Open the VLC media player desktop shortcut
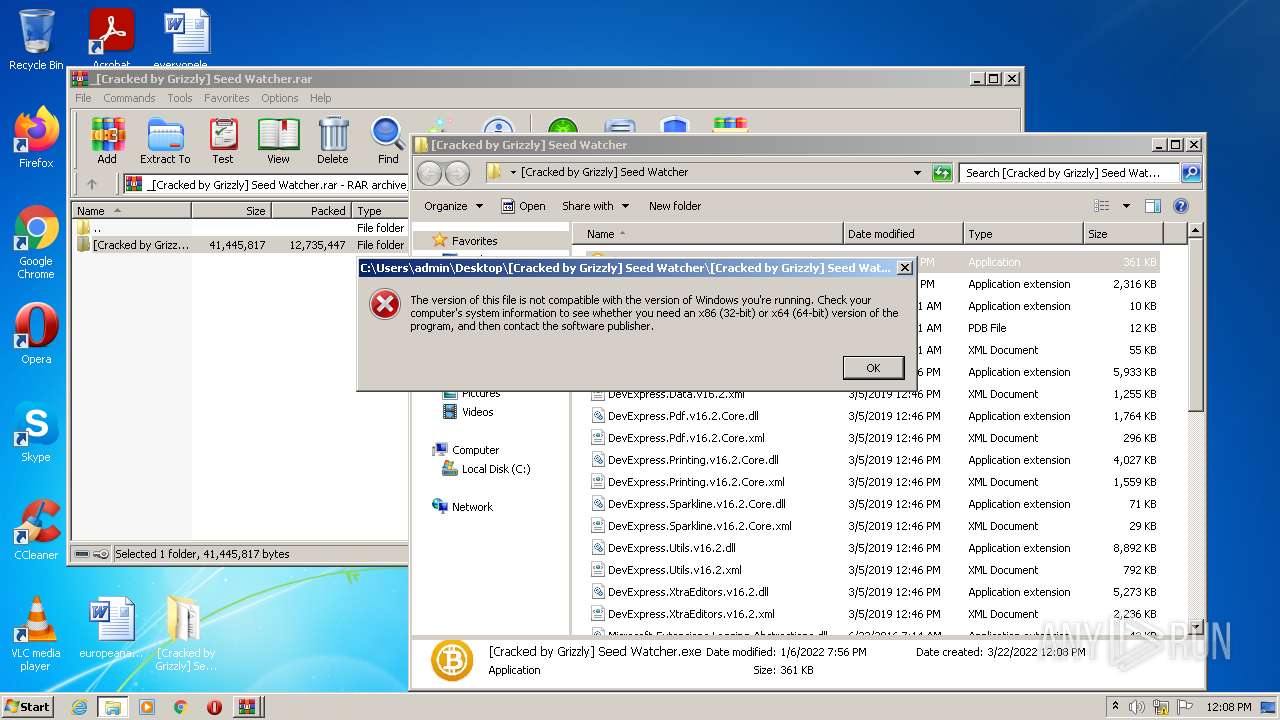1280x720 pixels. (36, 634)
